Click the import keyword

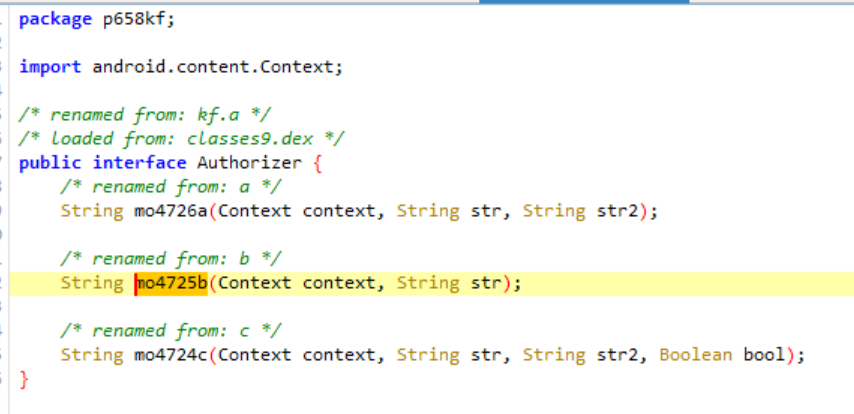[x=50, y=67]
